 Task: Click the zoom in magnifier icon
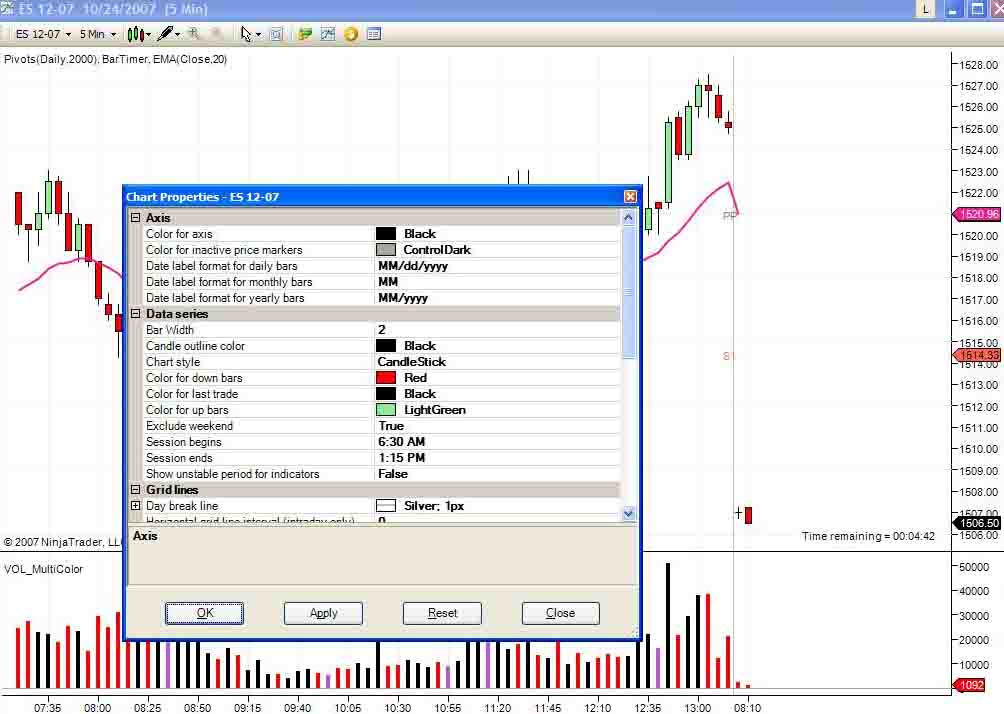pyautogui.click(x=194, y=34)
